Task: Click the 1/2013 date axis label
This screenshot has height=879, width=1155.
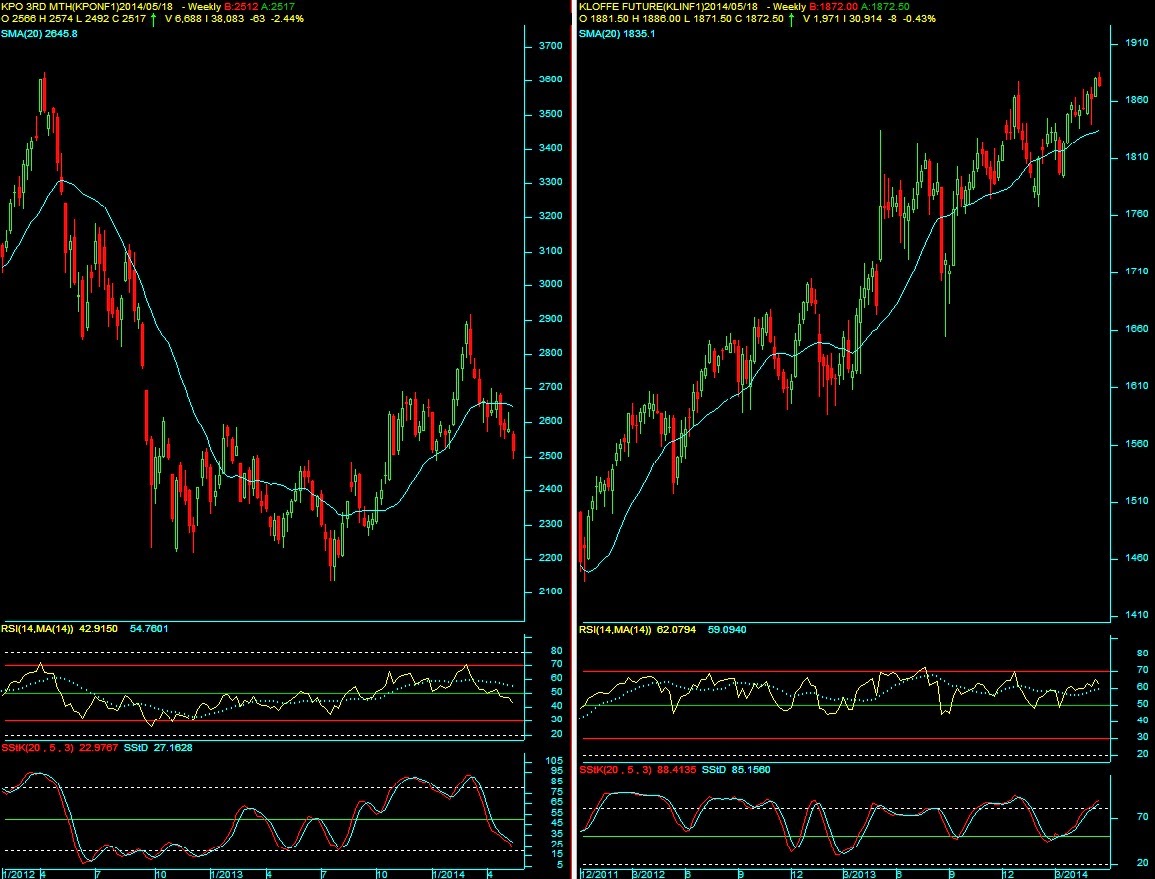Action: [x=226, y=875]
